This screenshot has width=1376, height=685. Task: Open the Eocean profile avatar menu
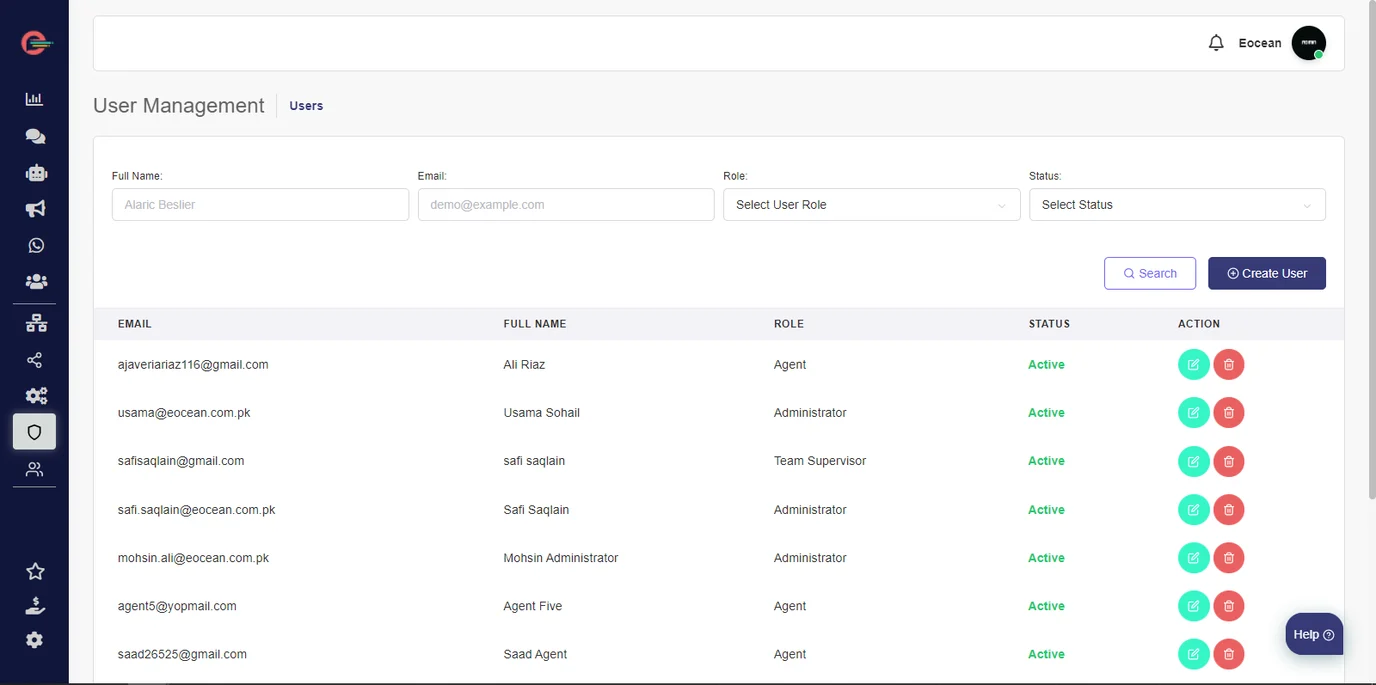1308,43
